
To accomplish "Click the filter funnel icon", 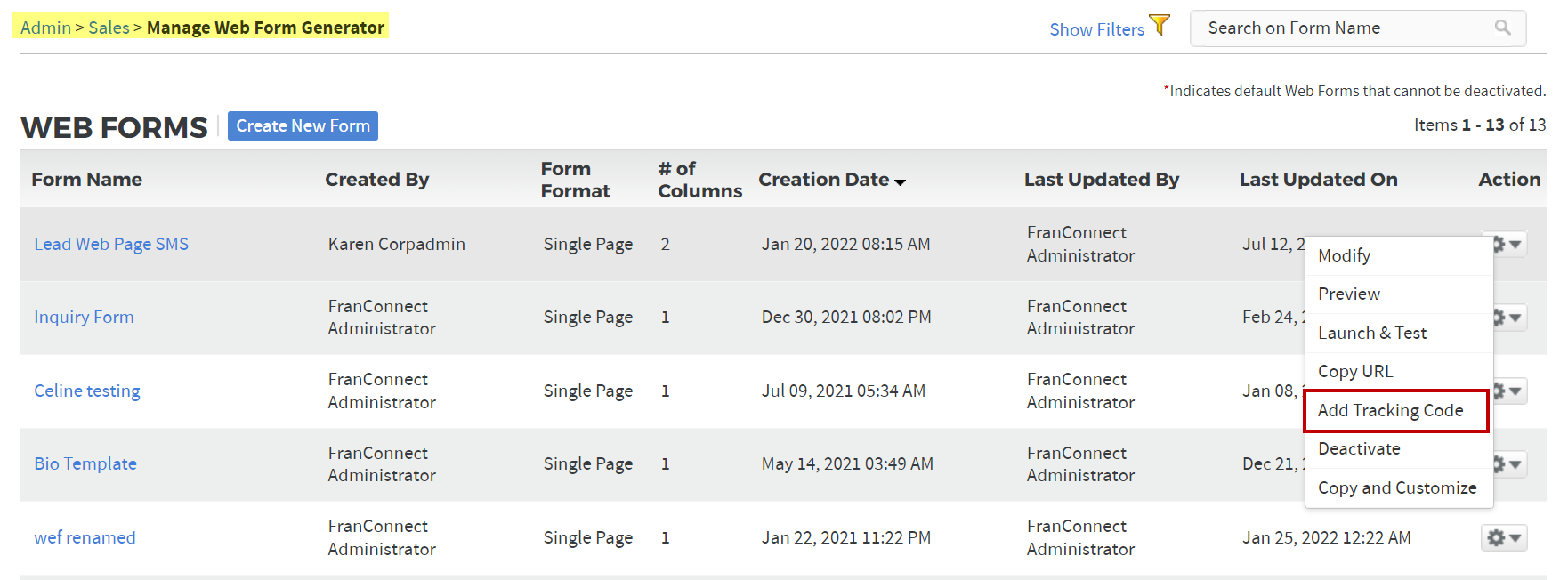I will (1160, 25).
